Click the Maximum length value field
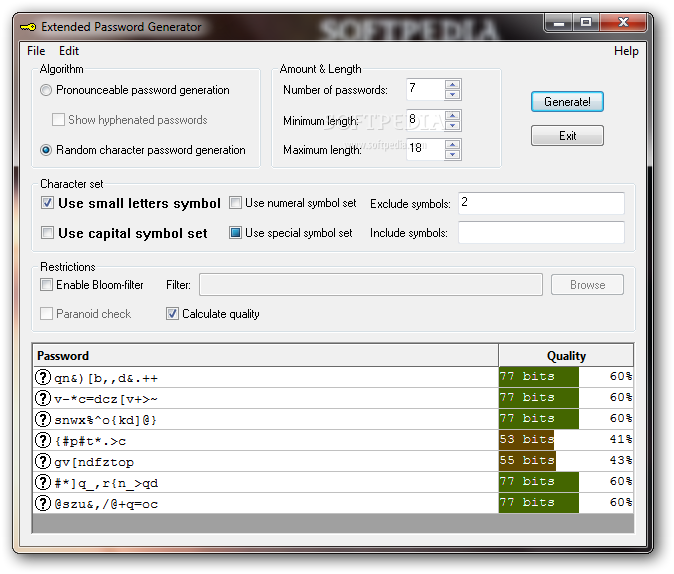Viewport: 674px width, 574px height. tap(426, 149)
